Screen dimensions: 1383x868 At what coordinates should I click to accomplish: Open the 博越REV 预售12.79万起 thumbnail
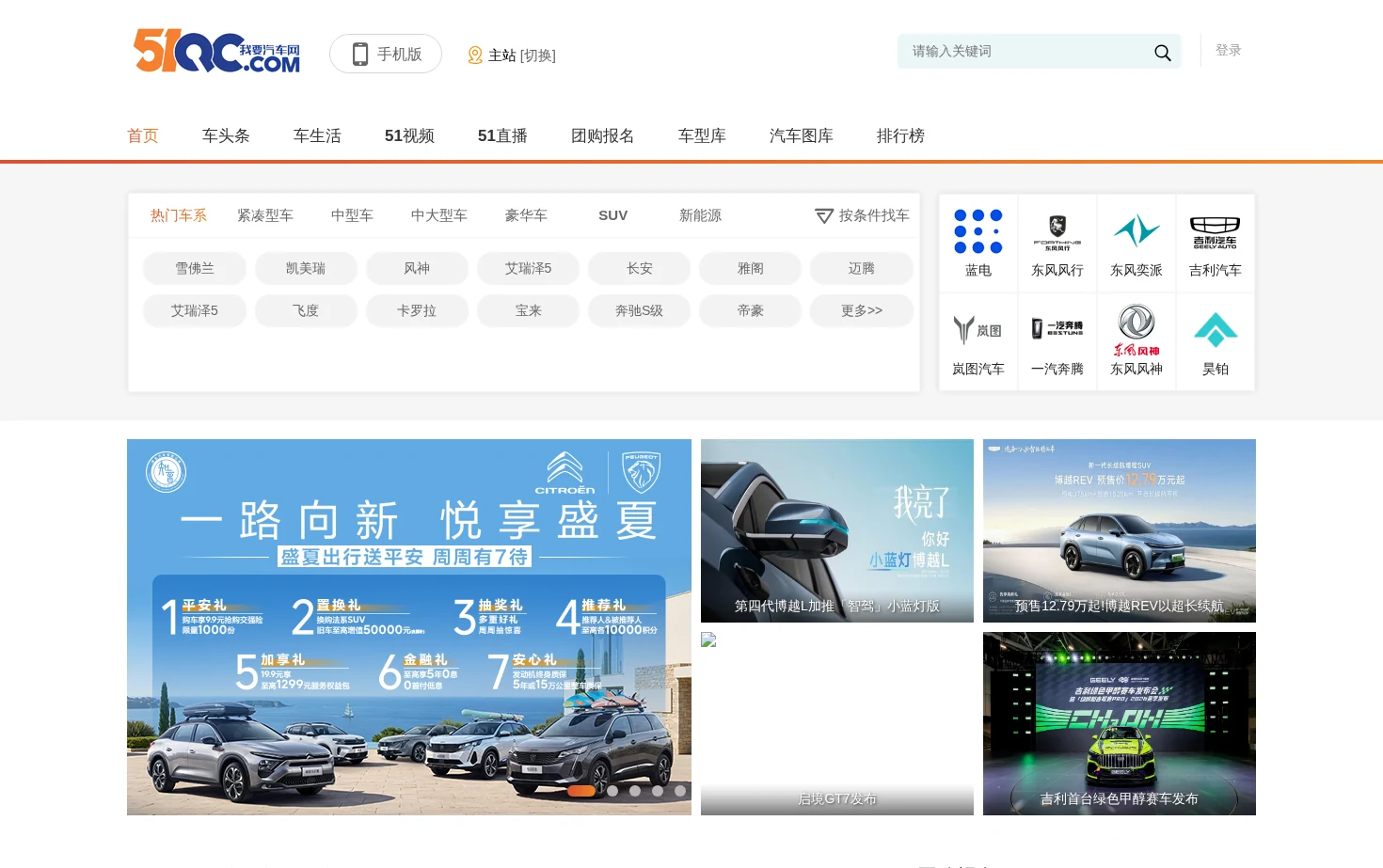(1120, 530)
